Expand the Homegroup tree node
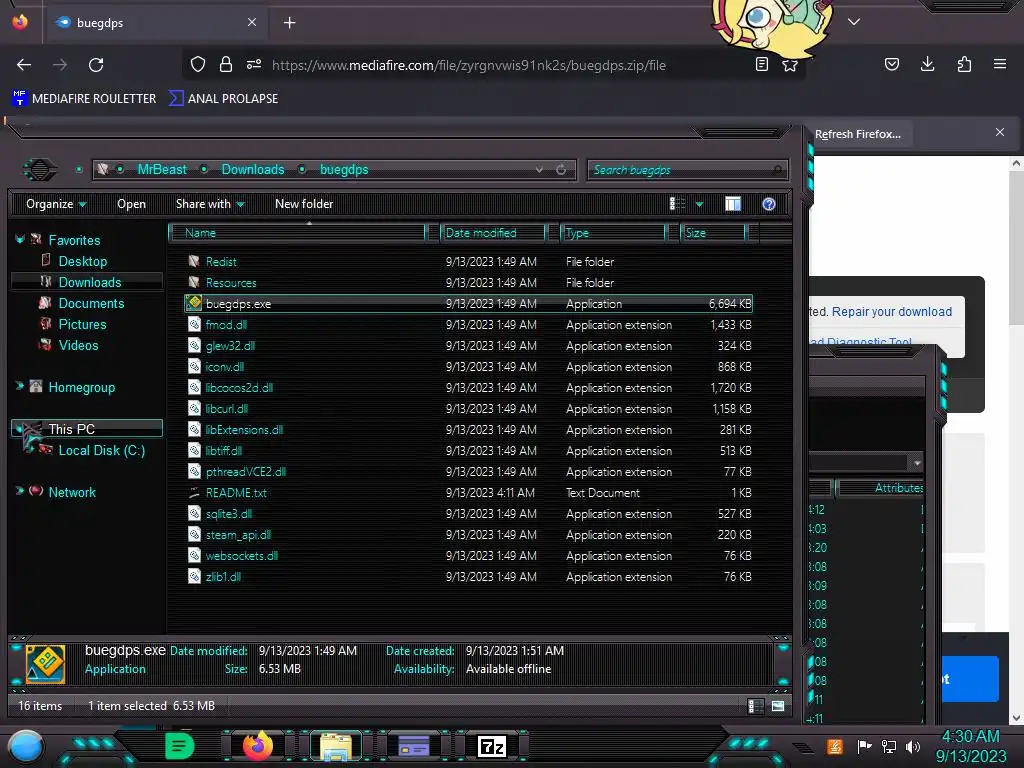Screen dimensions: 1024x768 point(20,387)
